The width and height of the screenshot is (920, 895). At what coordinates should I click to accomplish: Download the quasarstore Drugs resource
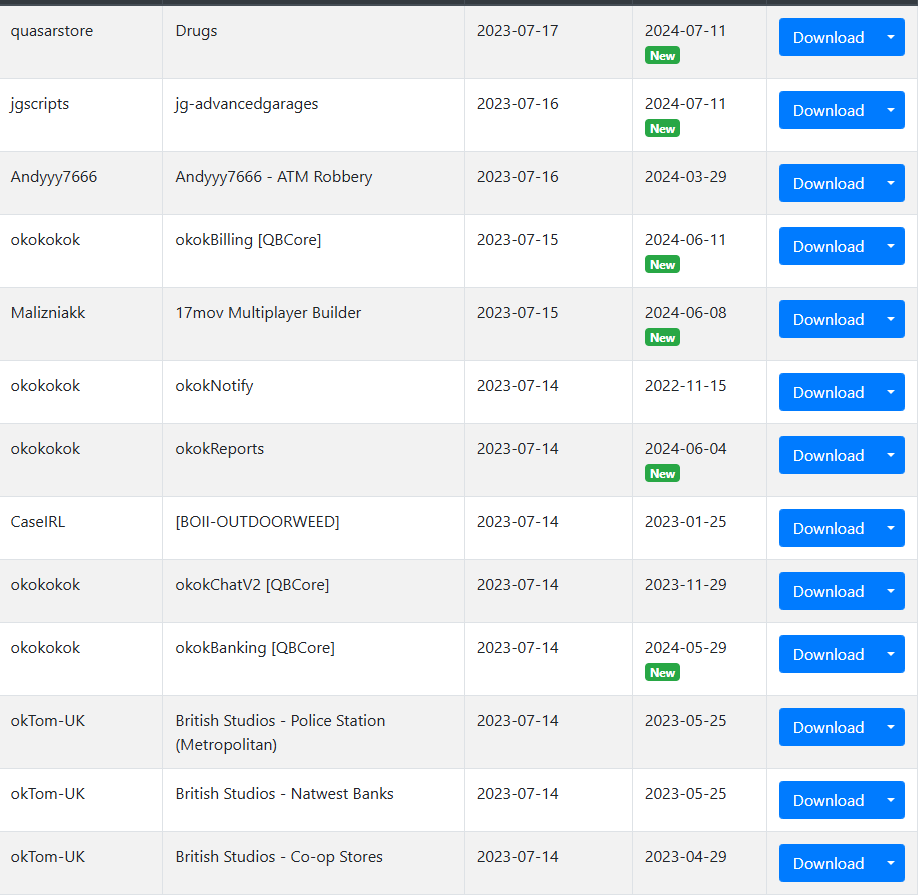click(x=828, y=38)
